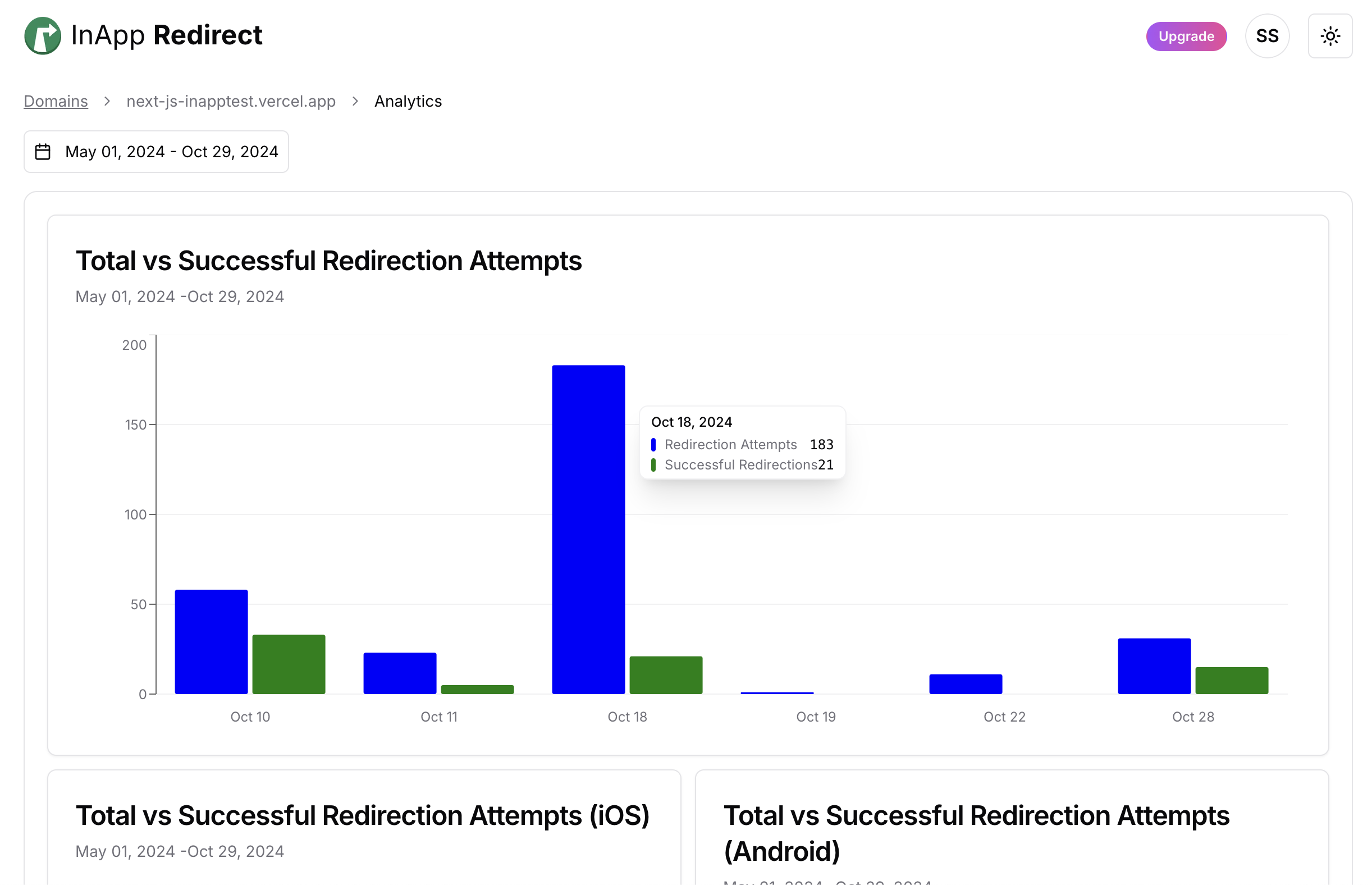Screen dimensions: 1372x885
Task: Click the tall blue Oct 18 bar
Action: point(588,530)
